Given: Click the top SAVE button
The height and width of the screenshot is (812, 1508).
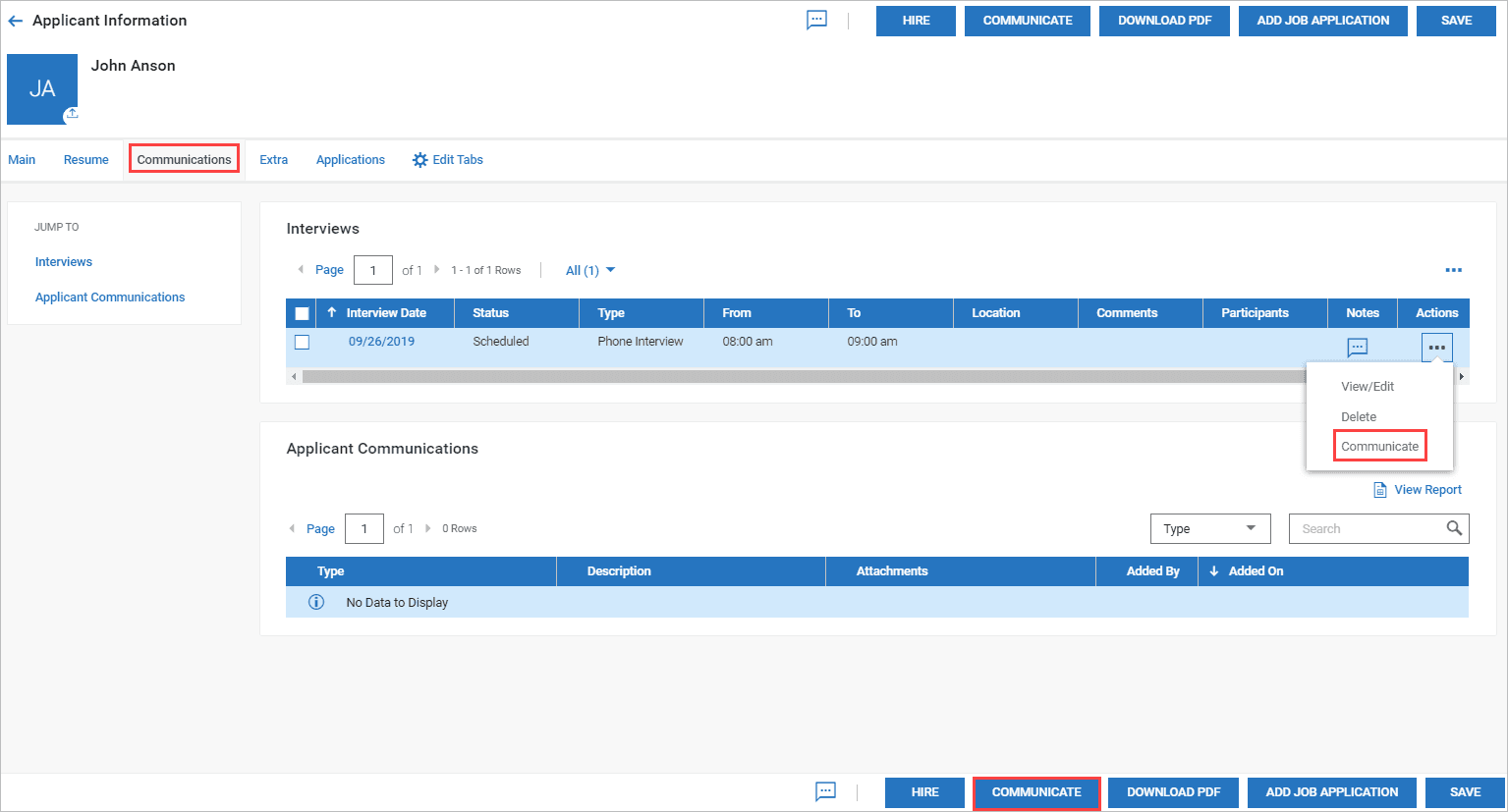Looking at the screenshot, I should [1456, 21].
